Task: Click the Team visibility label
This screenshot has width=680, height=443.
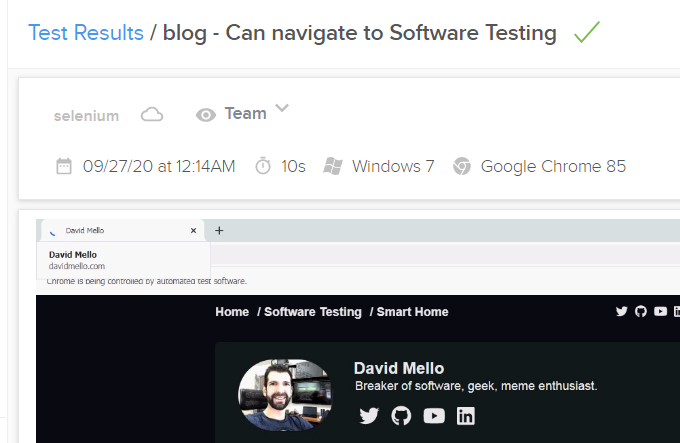Action: (x=245, y=114)
